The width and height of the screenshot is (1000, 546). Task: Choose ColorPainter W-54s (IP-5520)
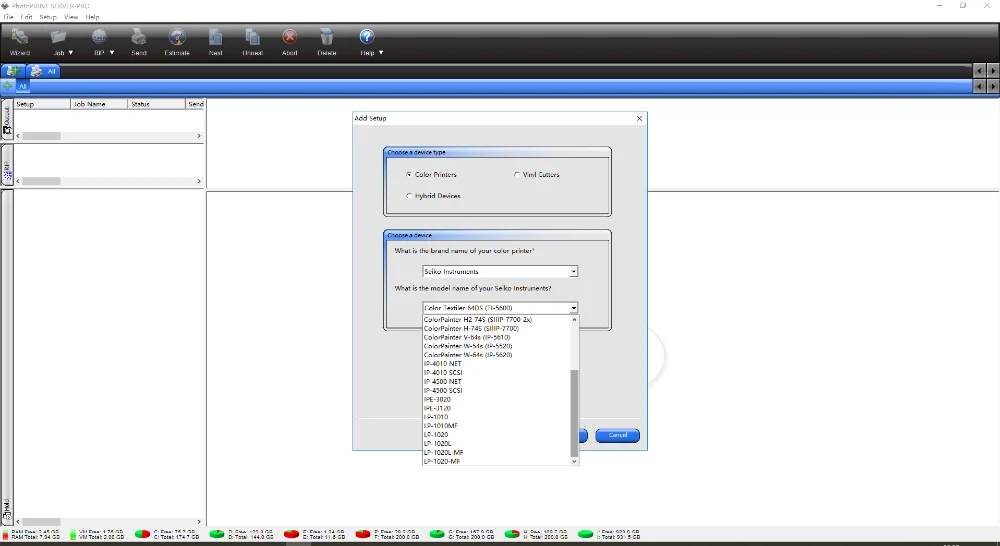point(497,346)
